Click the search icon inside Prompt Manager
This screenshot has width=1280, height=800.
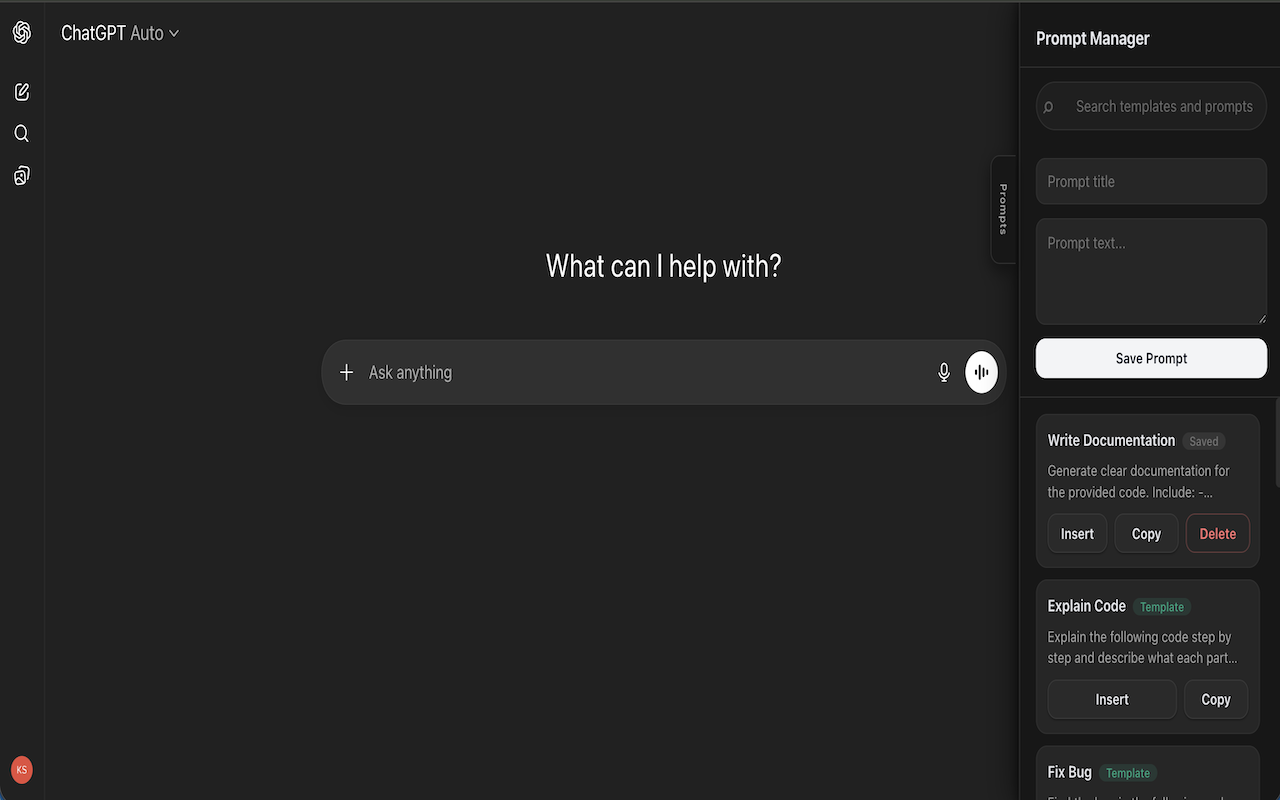click(x=1047, y=106)
